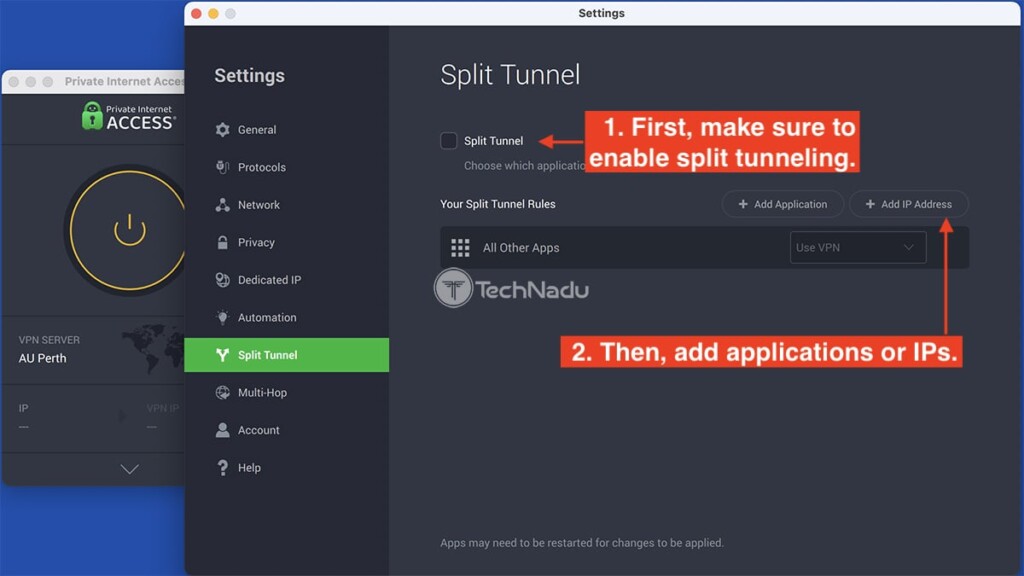Go to Help settings tab
Viewport: 1024px width, 576px height.
[286, 468]
